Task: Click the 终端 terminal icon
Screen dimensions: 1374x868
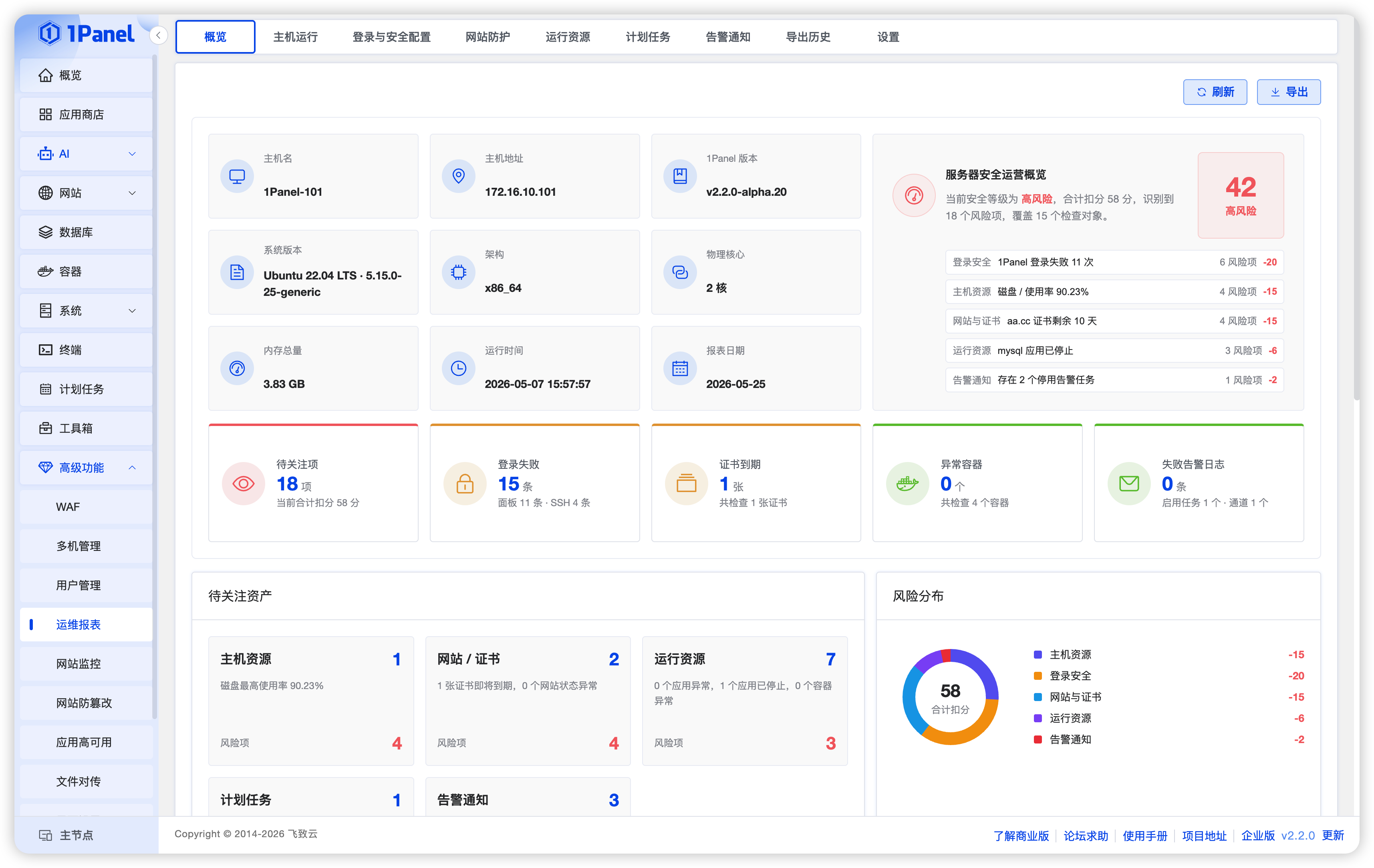Action: (46, 350)
